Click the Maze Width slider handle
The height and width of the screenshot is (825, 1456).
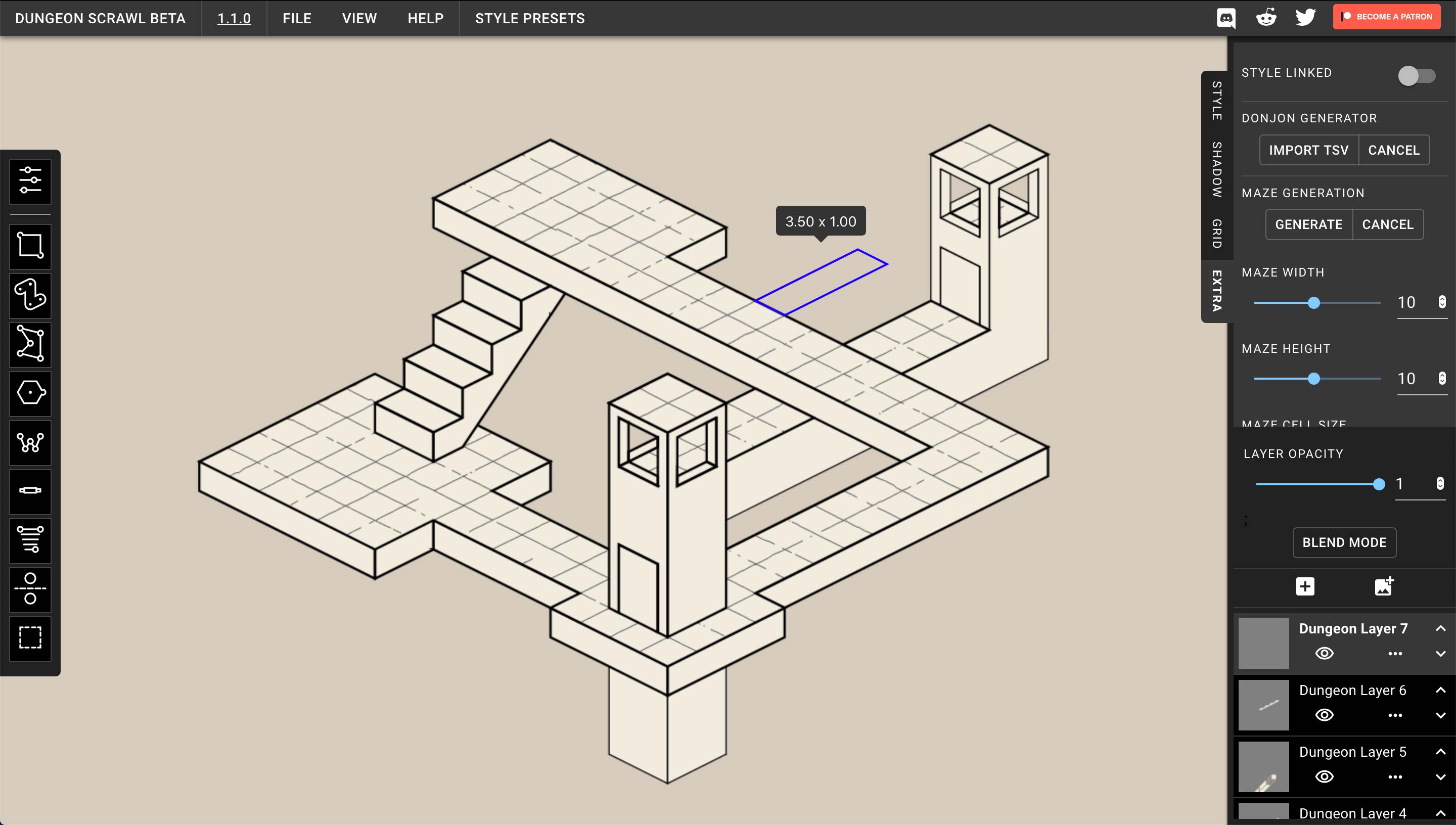click(x=1314, y=303)
